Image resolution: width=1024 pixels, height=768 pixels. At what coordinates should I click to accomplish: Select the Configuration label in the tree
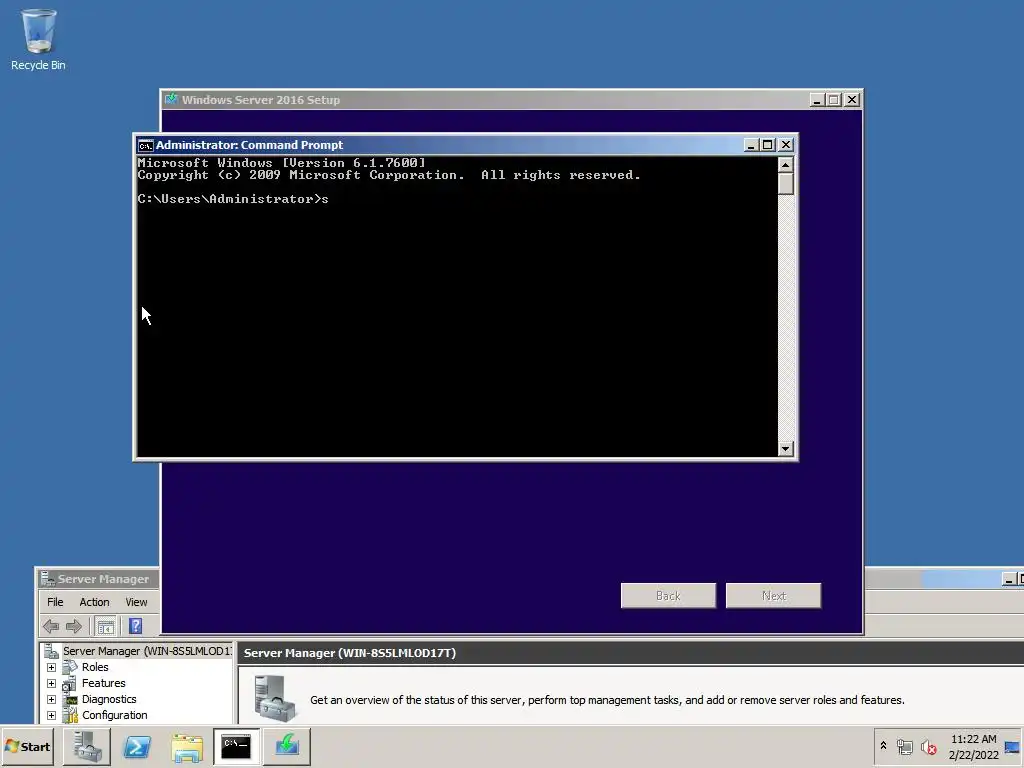[x=114, y=715]
